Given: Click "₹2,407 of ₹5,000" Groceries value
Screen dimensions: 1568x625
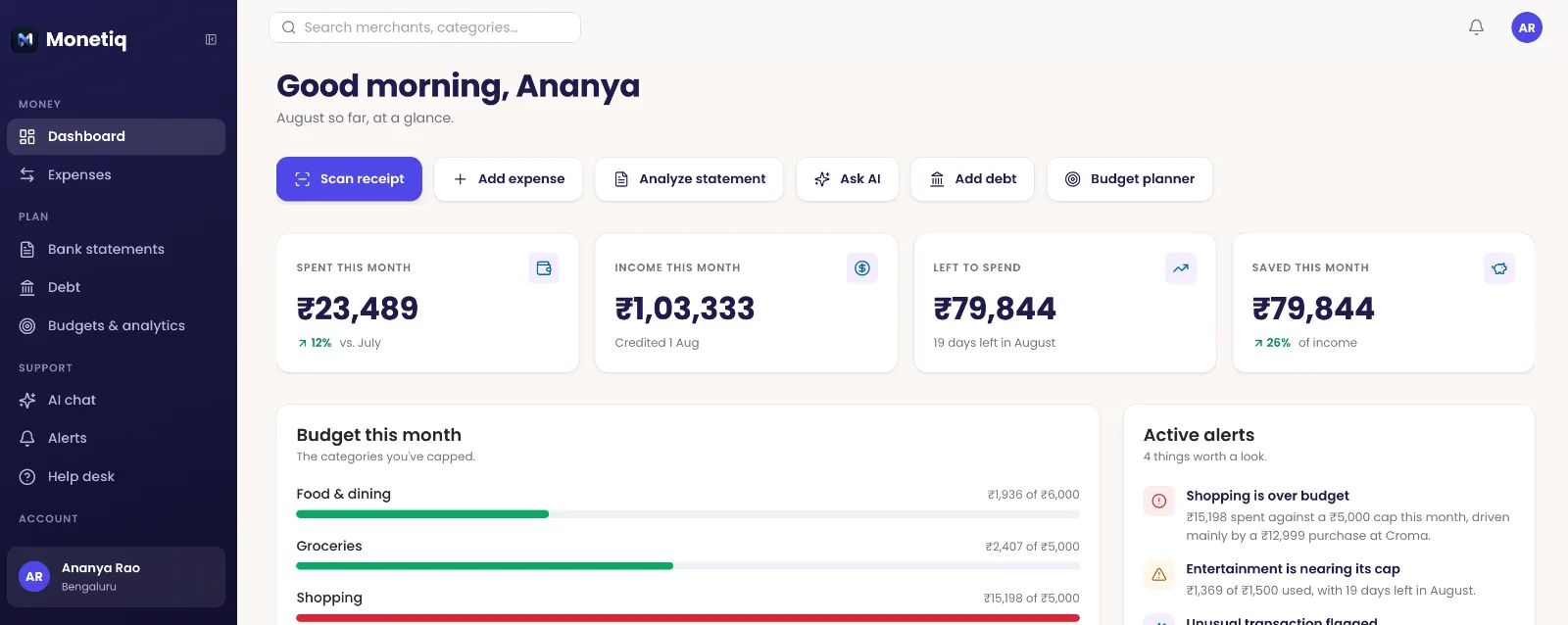Looking at the screenshot, I should click(1032, 547).
